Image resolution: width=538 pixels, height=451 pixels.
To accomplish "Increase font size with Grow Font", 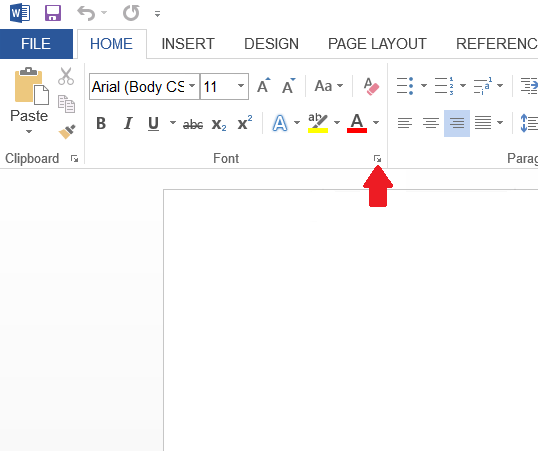I will (264, 86).
